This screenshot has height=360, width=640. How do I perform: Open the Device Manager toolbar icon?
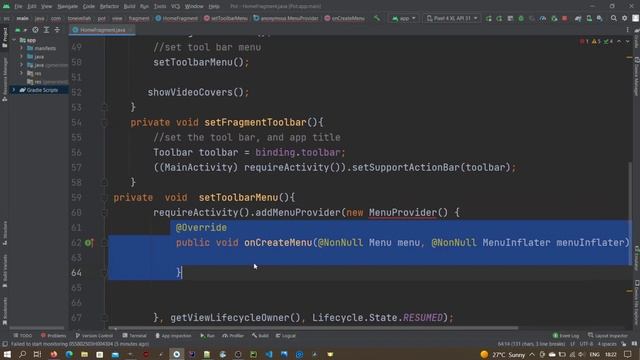point(589,18)
